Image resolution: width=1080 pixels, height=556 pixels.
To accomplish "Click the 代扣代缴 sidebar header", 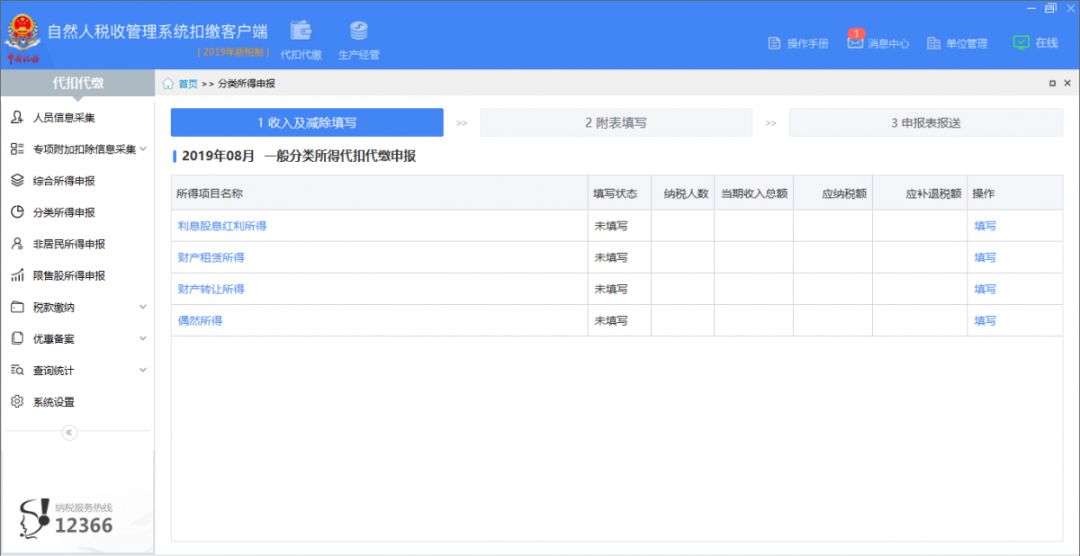I will pos(78,83).
